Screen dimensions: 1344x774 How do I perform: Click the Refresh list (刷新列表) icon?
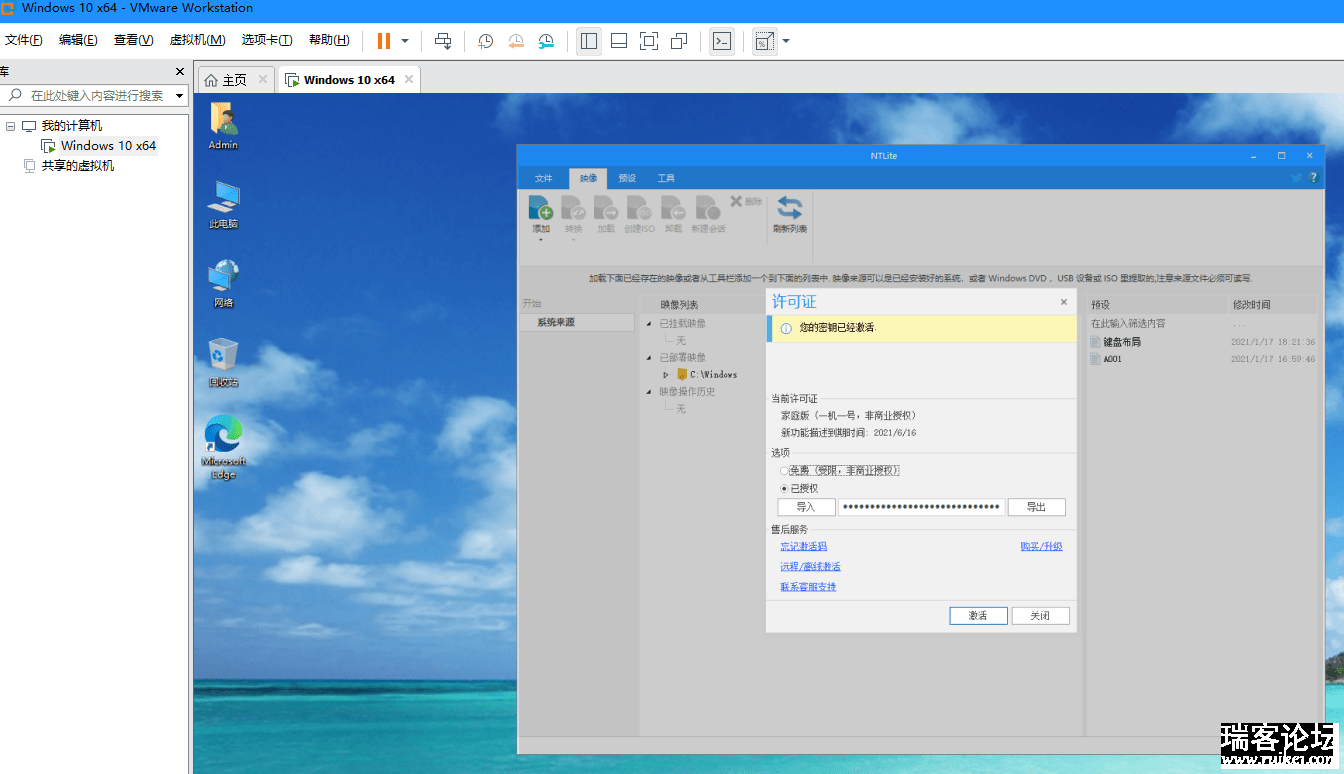[x=790, y=207]
